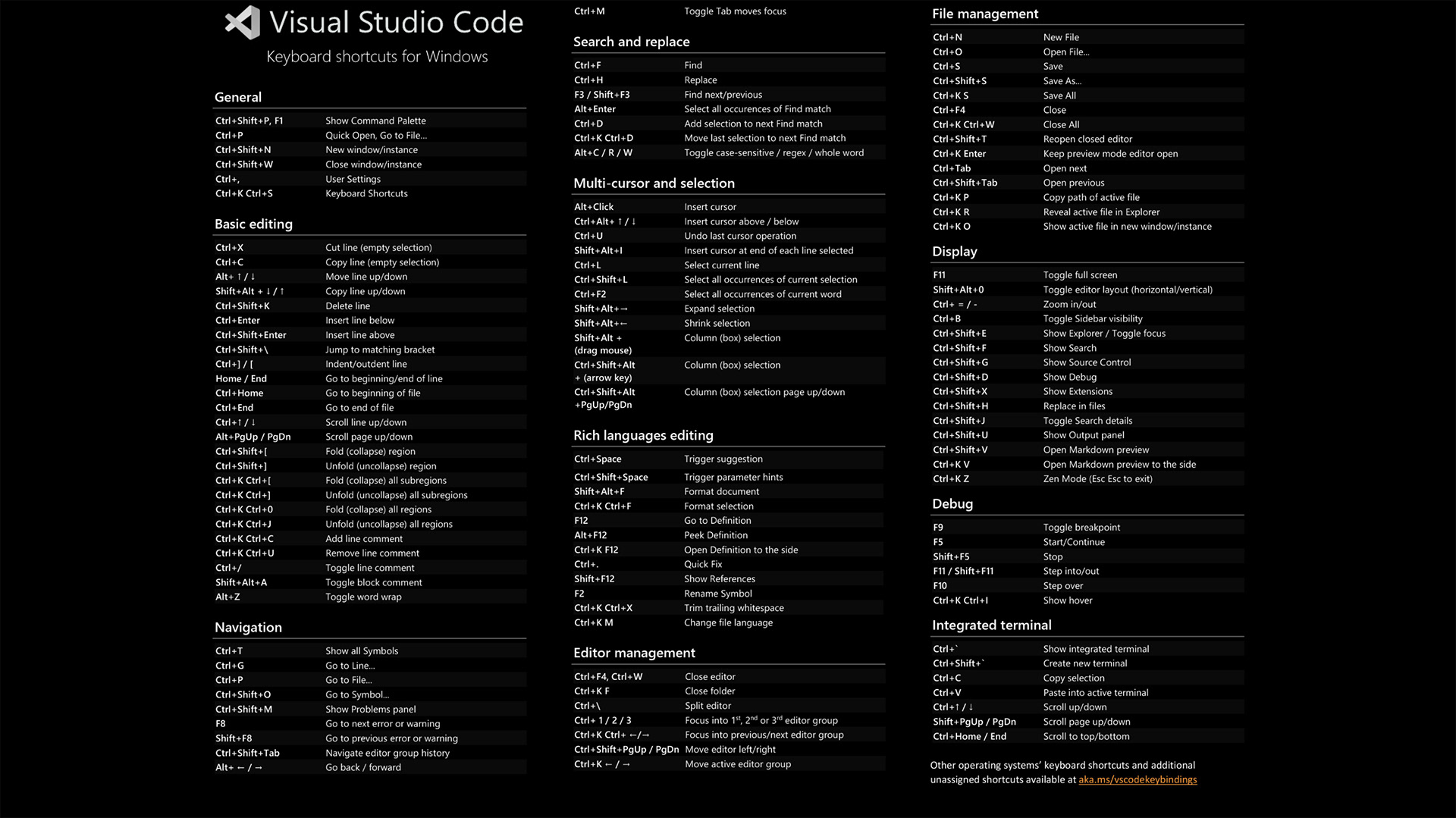Select 'Go to Line...' text
This screenshot has width=1456, height=818.
(350, 666)
